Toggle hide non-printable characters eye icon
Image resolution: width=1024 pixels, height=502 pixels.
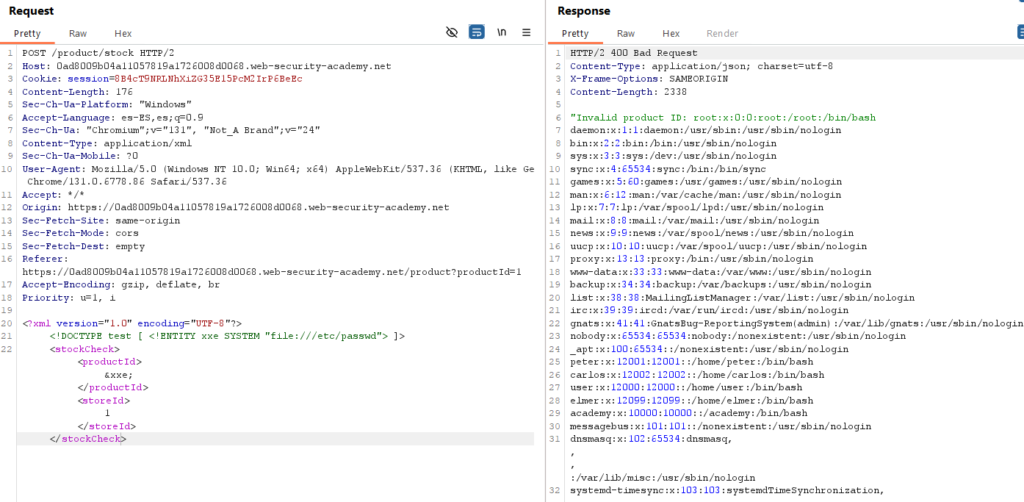tap(451, 33)
